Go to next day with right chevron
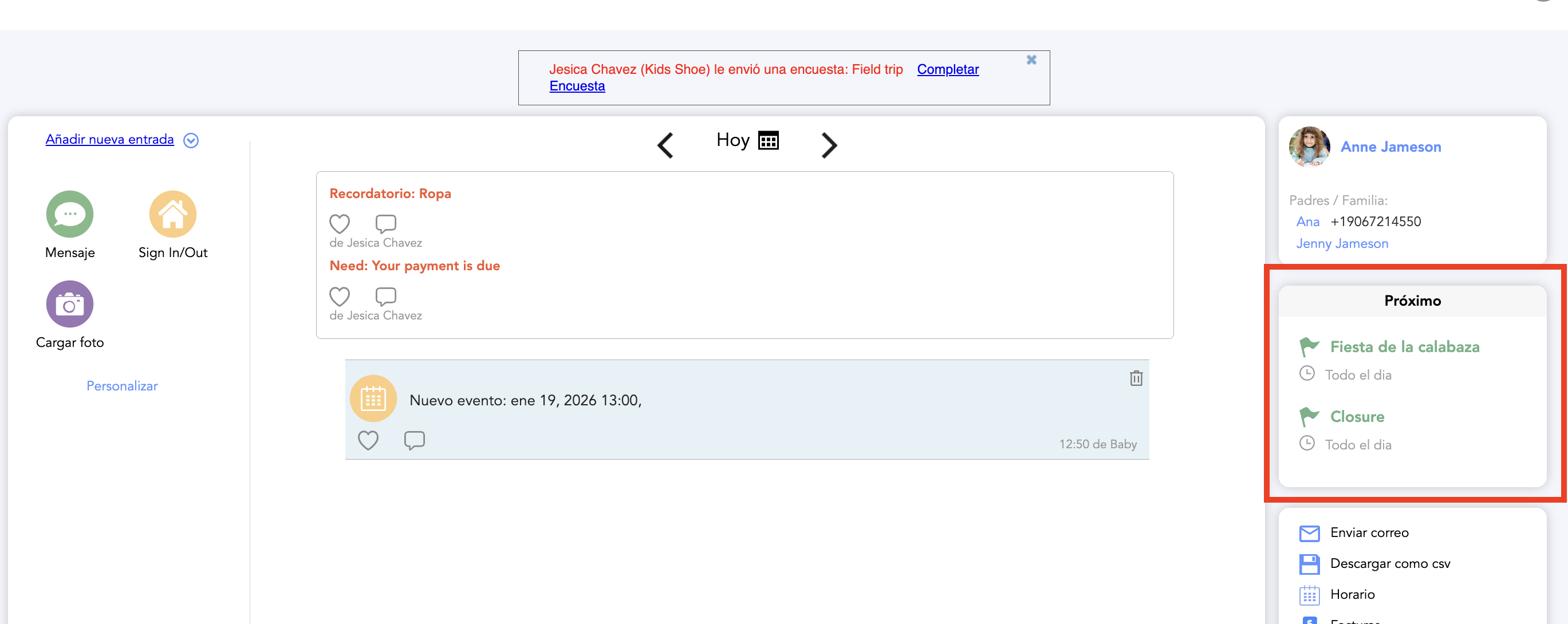The height and width of the screenshot is (624, 1568). click(x=829, y=145)
